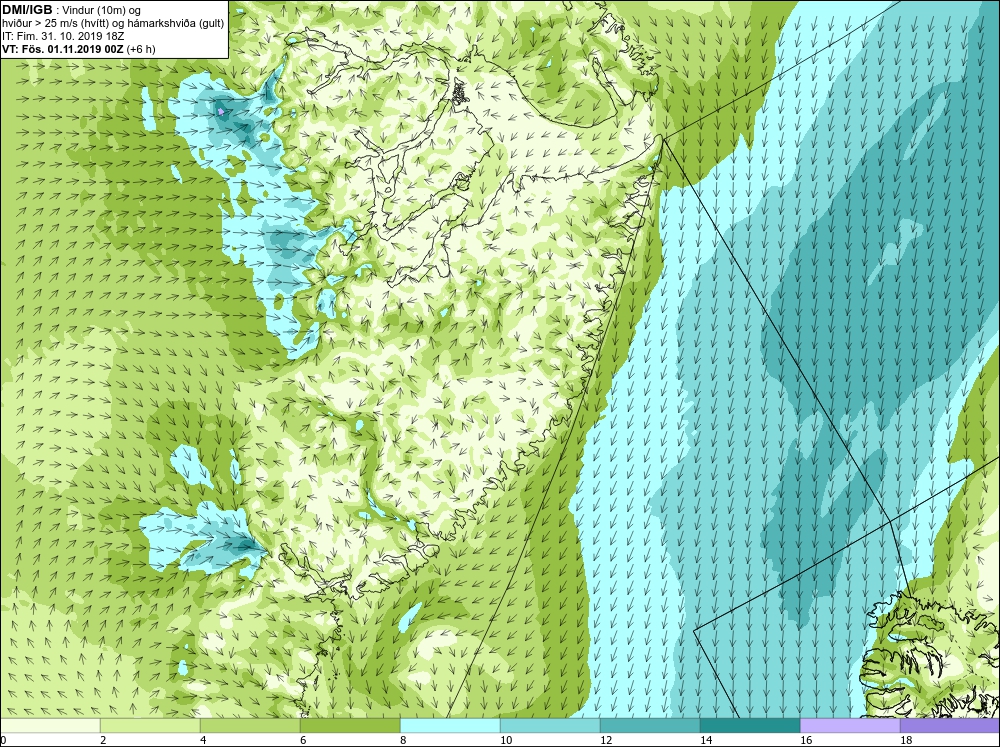Viewport: 1000px width, 747px height.
Task: Click the 'hviður > 25 m/s' description line
Action: 113,24
